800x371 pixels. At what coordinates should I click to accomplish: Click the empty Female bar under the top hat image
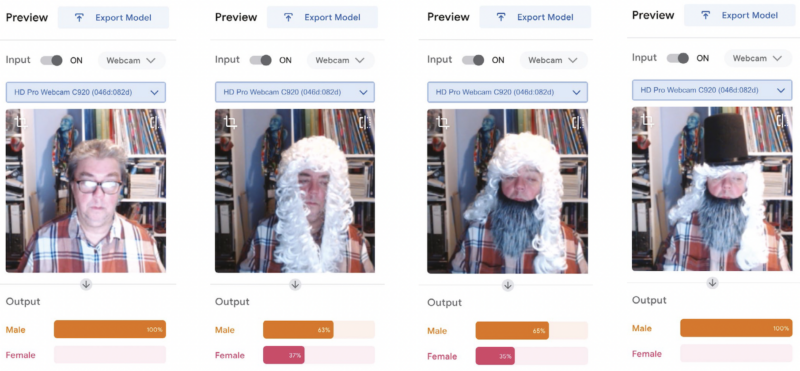coord(736,353)
